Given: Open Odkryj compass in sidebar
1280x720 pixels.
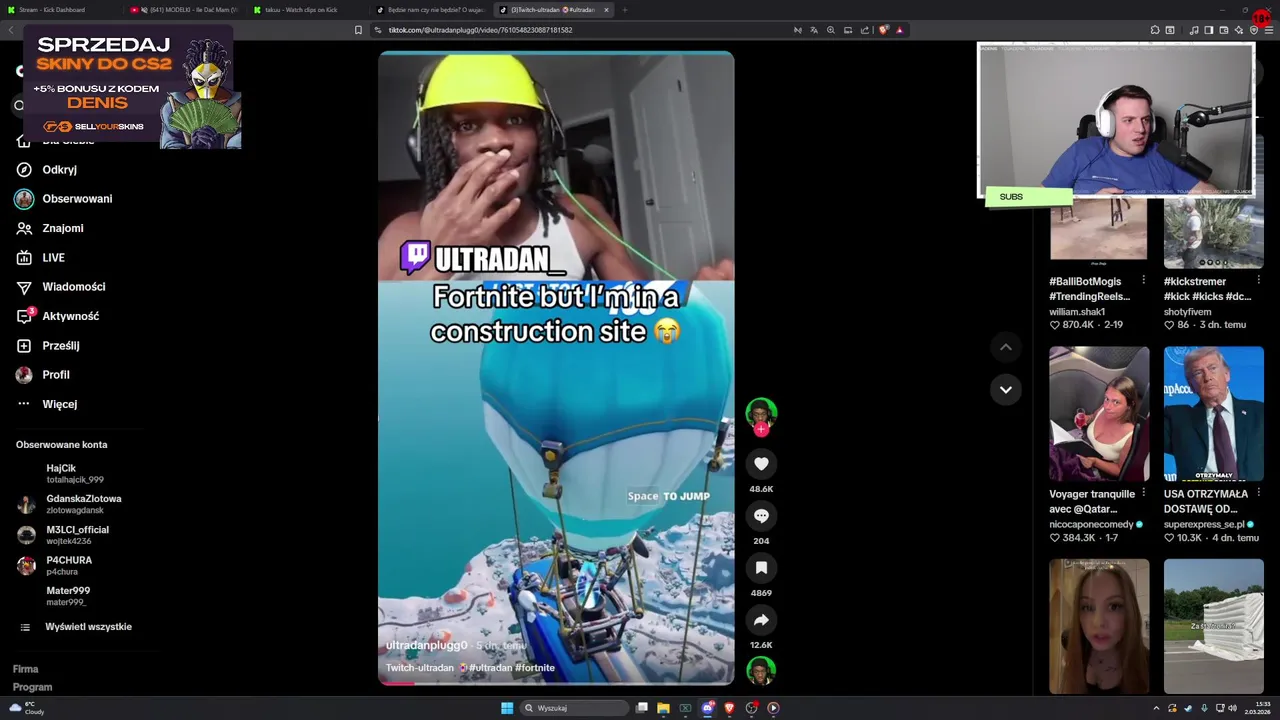Looking at the screenshot, I should click(x=47, y=170).
